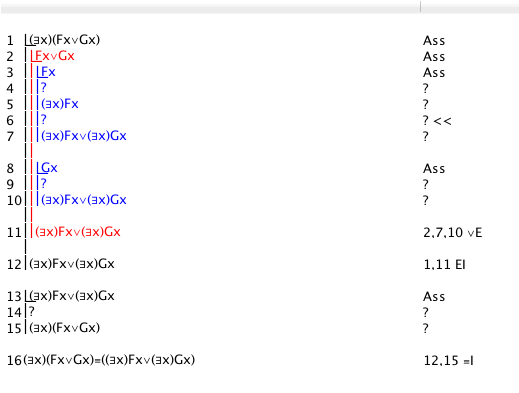Click the '2,7,10 ∨E' justification
The image size is (519, 393).
click(x=453, y=233)
